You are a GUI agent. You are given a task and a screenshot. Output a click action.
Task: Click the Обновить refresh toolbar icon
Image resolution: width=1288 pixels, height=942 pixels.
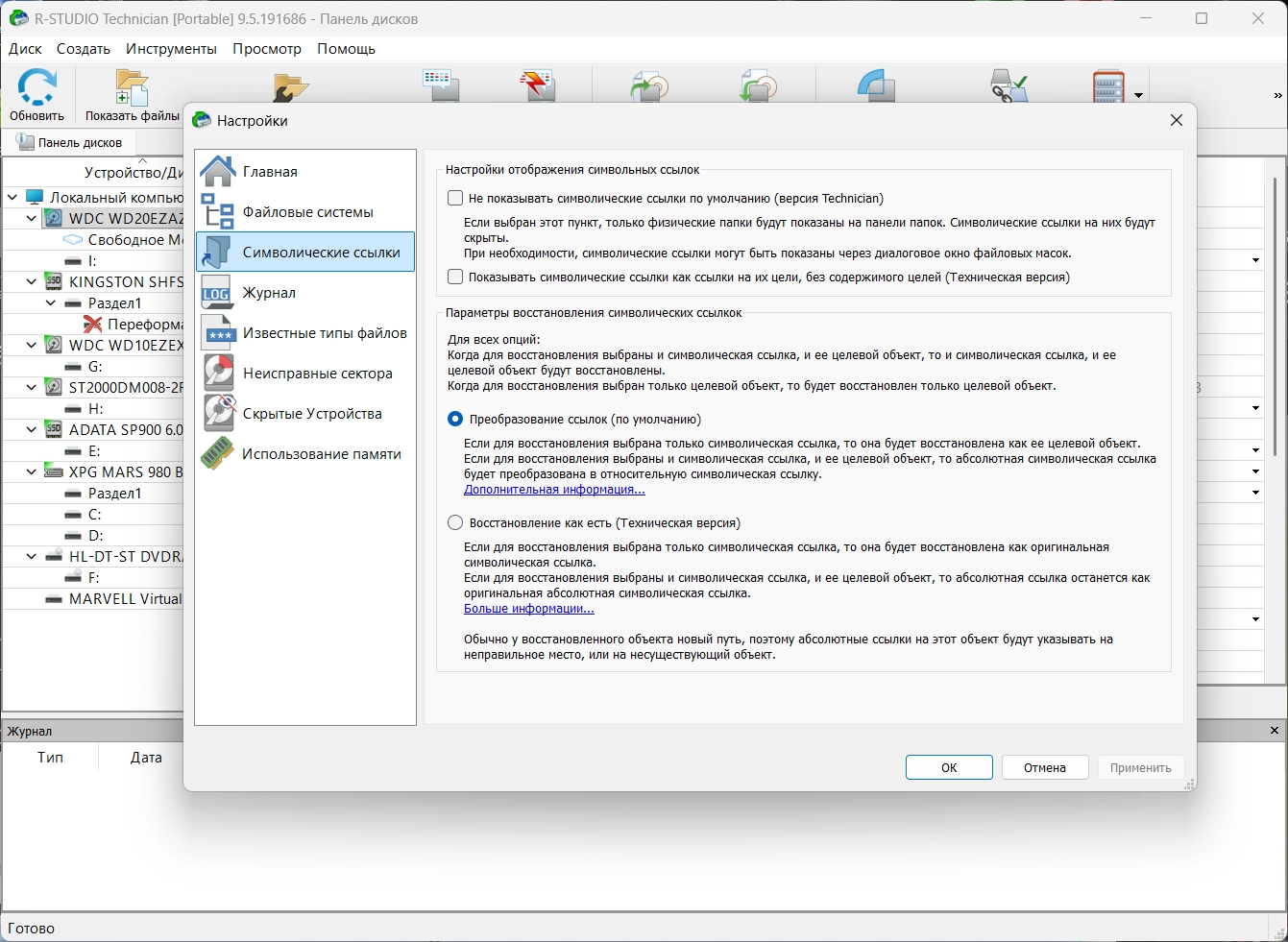tap(37, 95)
